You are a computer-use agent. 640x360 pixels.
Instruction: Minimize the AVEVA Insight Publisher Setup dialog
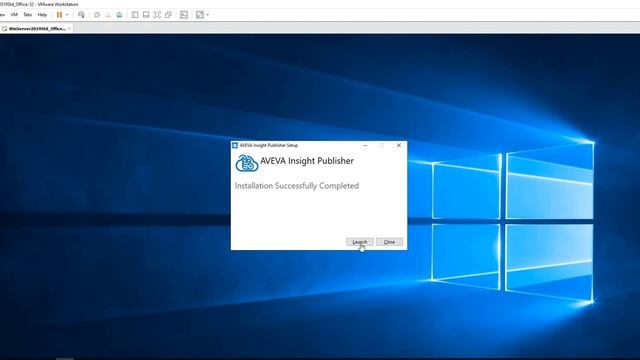[365, 145]
